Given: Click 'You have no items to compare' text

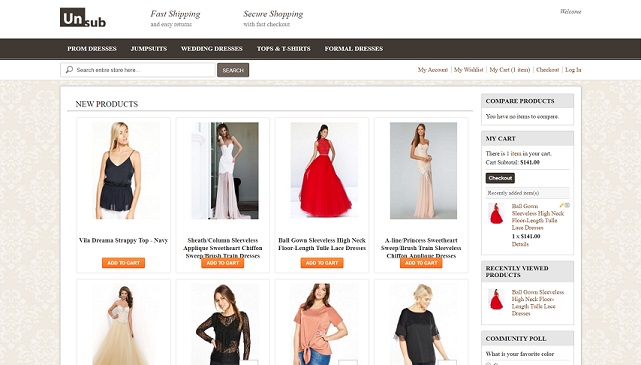Looking at the screenshot, I should [x=522, y=116].
